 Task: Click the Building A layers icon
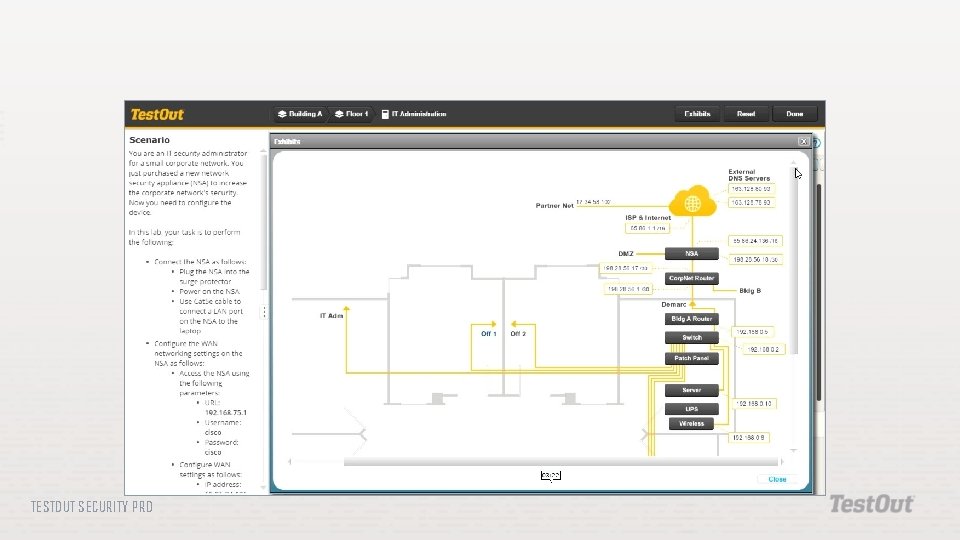click(x=282, y=114)
